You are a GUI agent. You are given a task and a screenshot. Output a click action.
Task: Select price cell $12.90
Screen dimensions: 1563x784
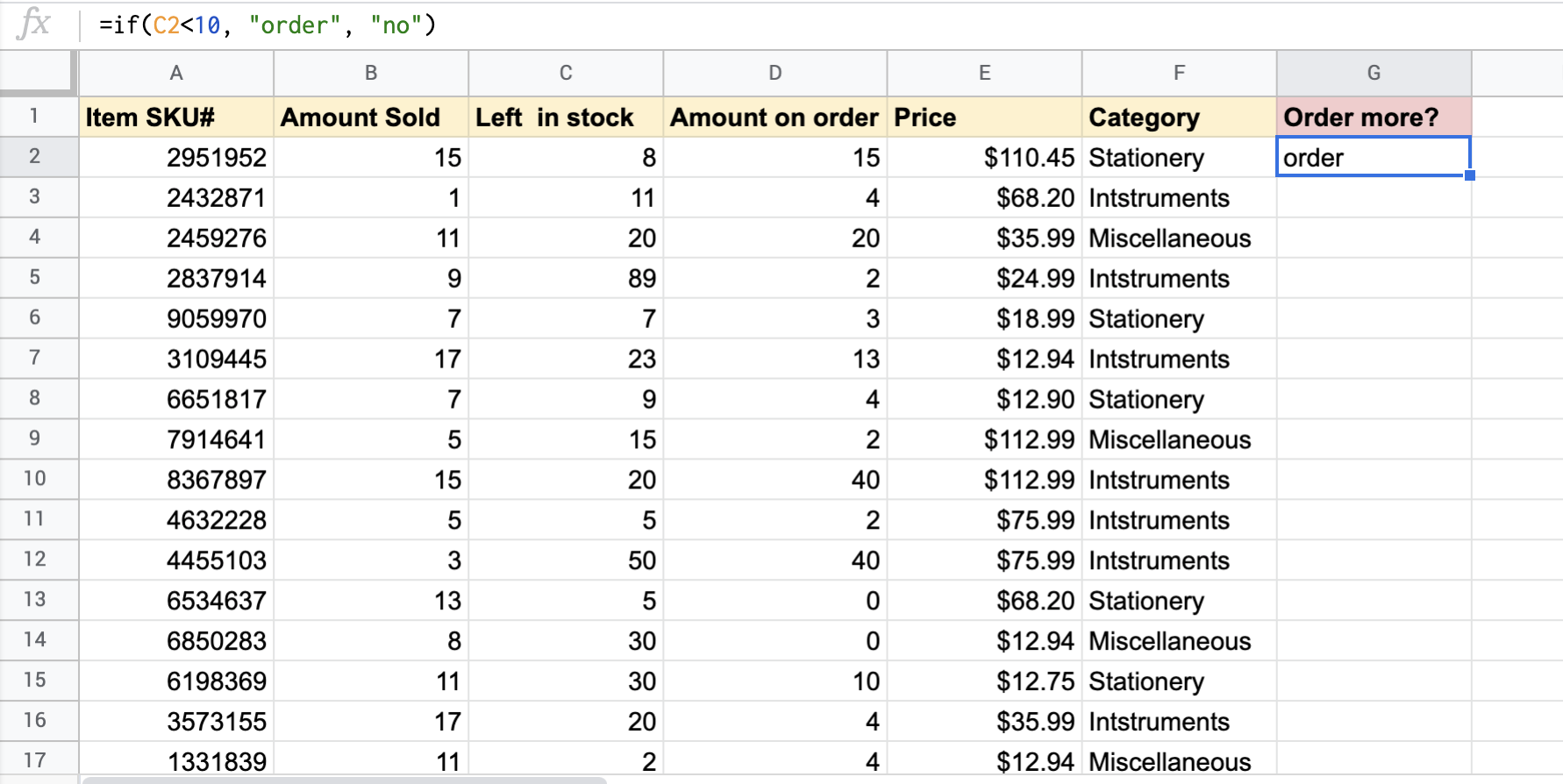point(984,399)
